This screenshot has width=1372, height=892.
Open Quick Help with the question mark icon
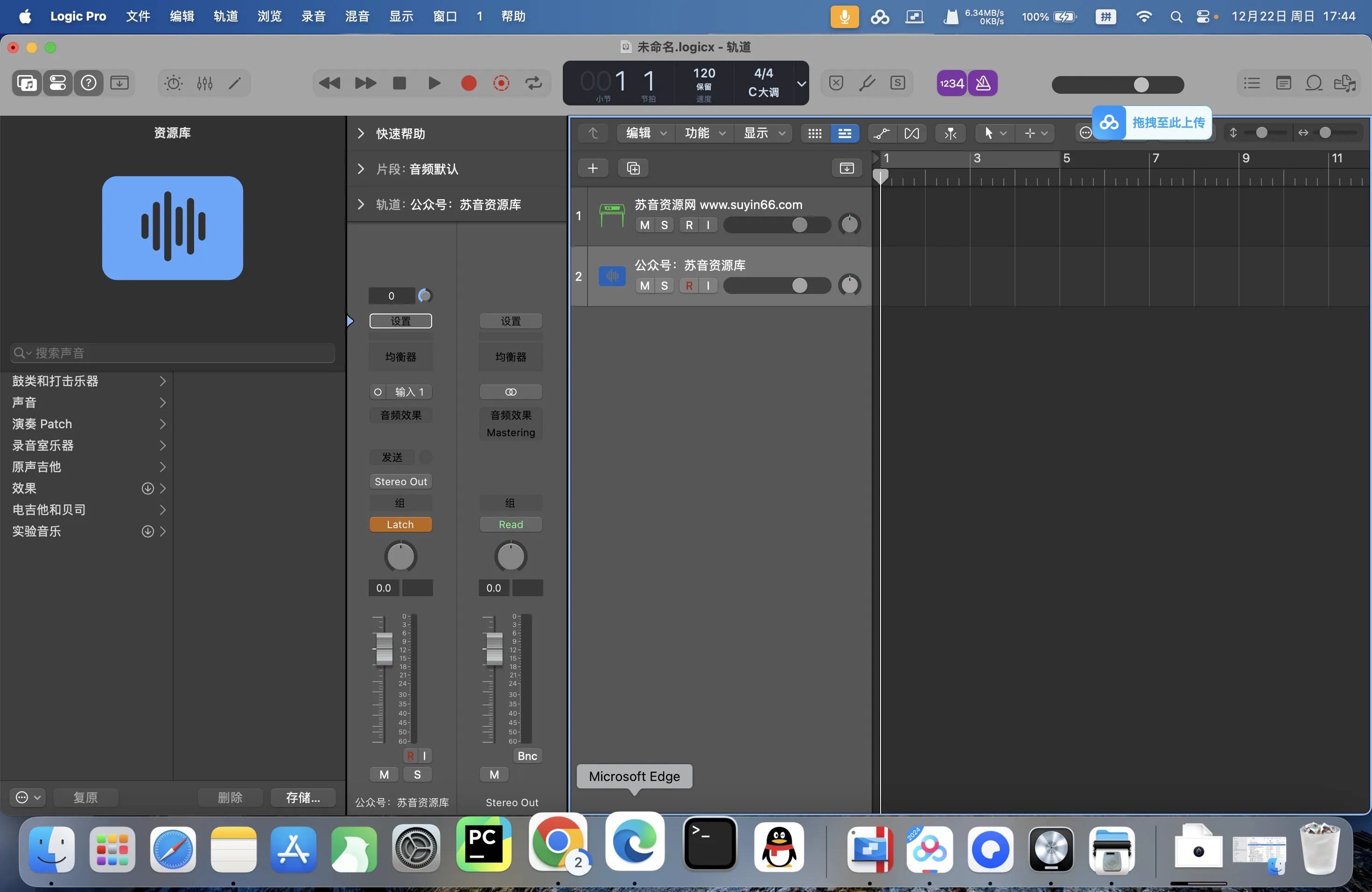coord(89,83)
